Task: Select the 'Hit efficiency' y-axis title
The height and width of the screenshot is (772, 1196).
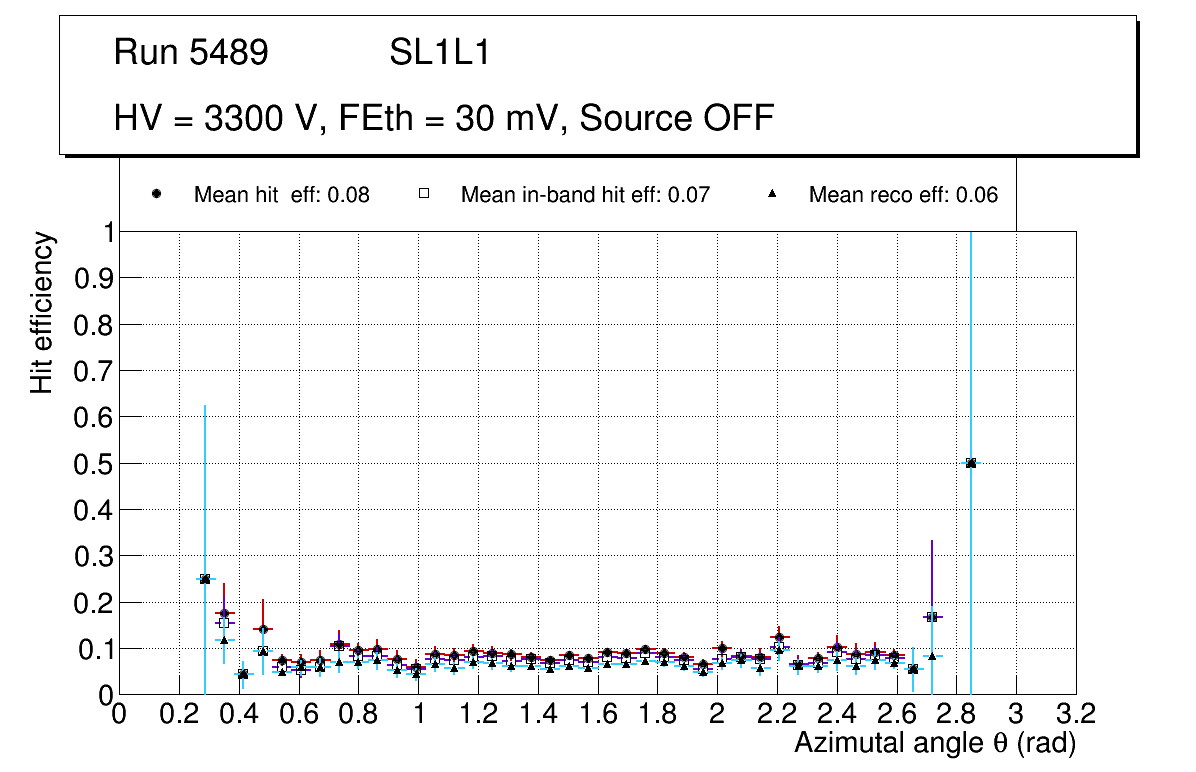Action: (x=42, y=312)
